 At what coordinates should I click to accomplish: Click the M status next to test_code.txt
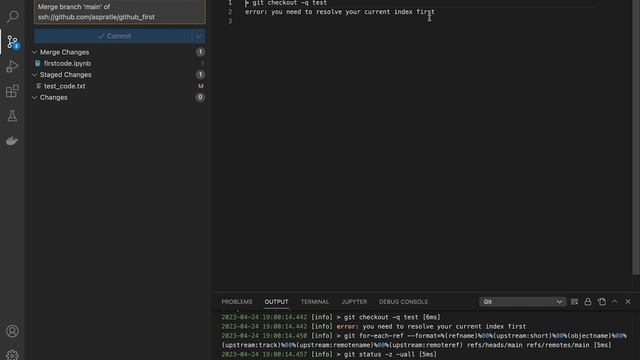tap(200, 86)
